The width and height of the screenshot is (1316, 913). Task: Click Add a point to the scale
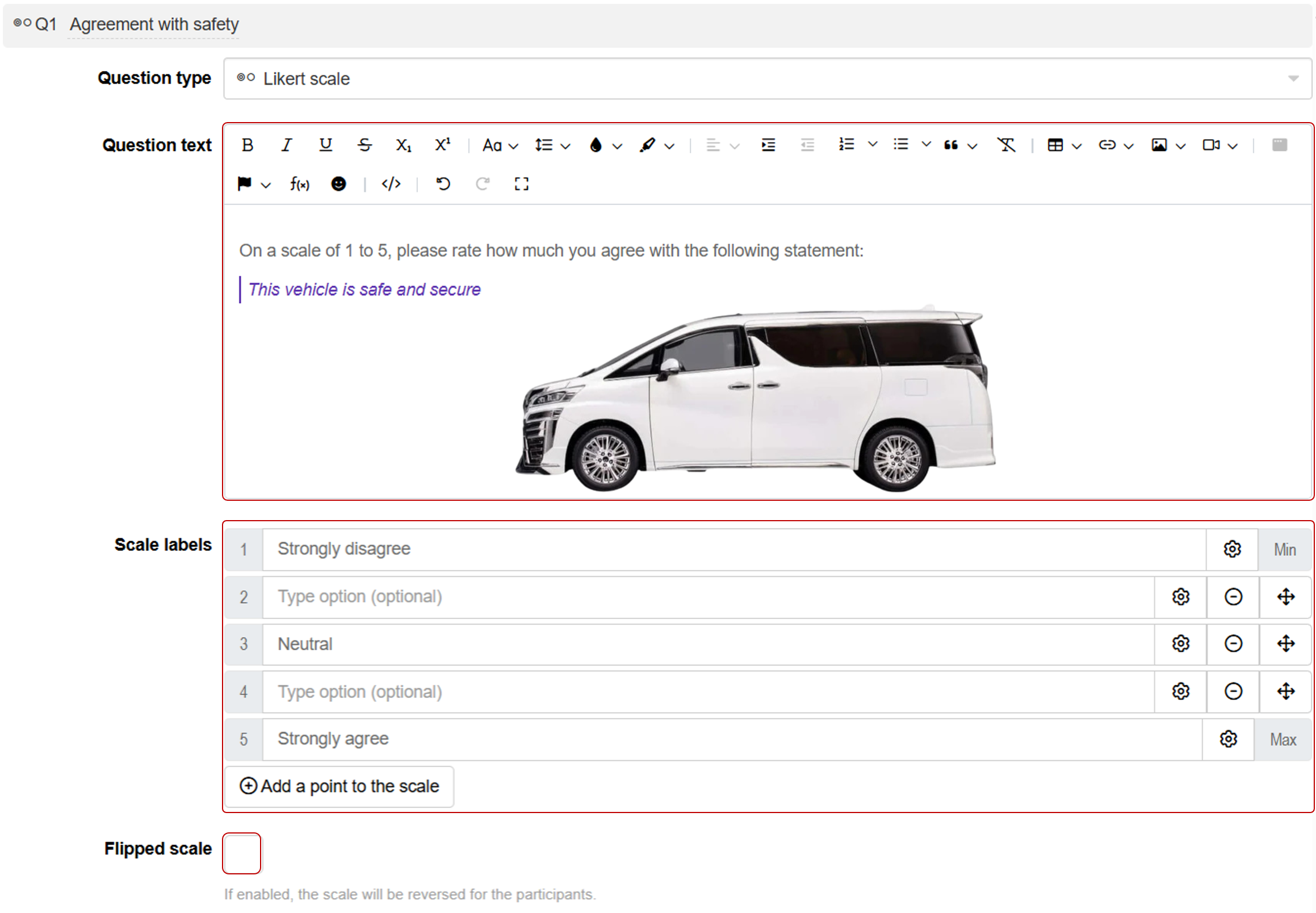tap(338, 786)
